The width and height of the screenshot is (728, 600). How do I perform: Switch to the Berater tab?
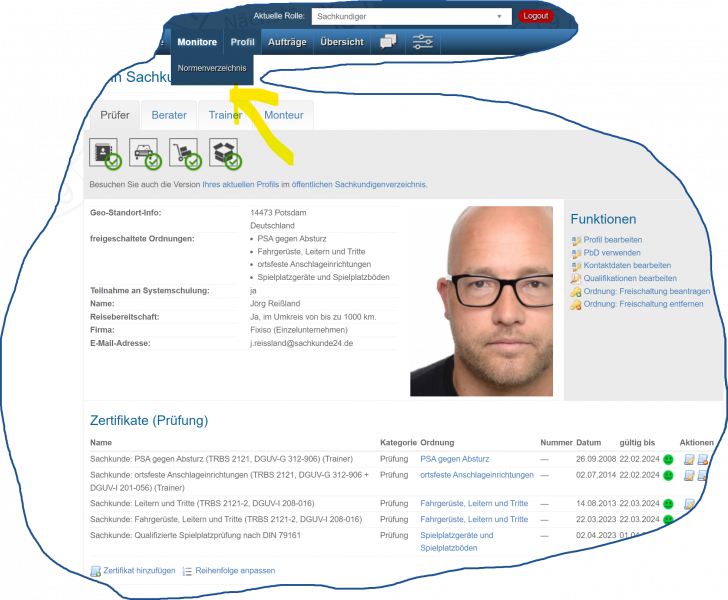(169, 115)
